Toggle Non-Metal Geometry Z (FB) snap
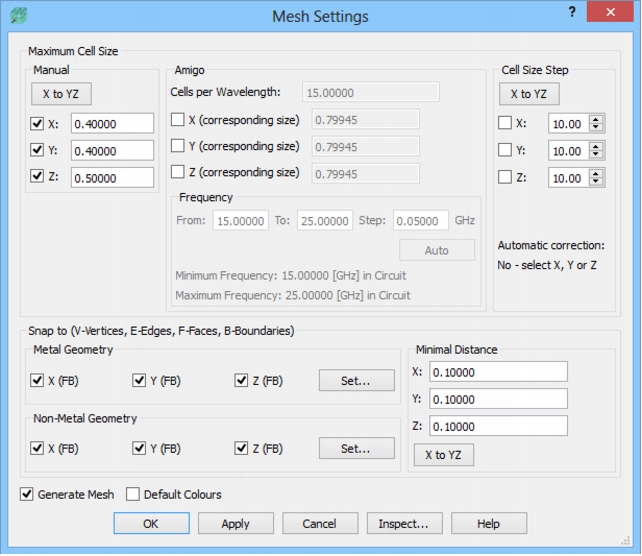 point(241,448)
